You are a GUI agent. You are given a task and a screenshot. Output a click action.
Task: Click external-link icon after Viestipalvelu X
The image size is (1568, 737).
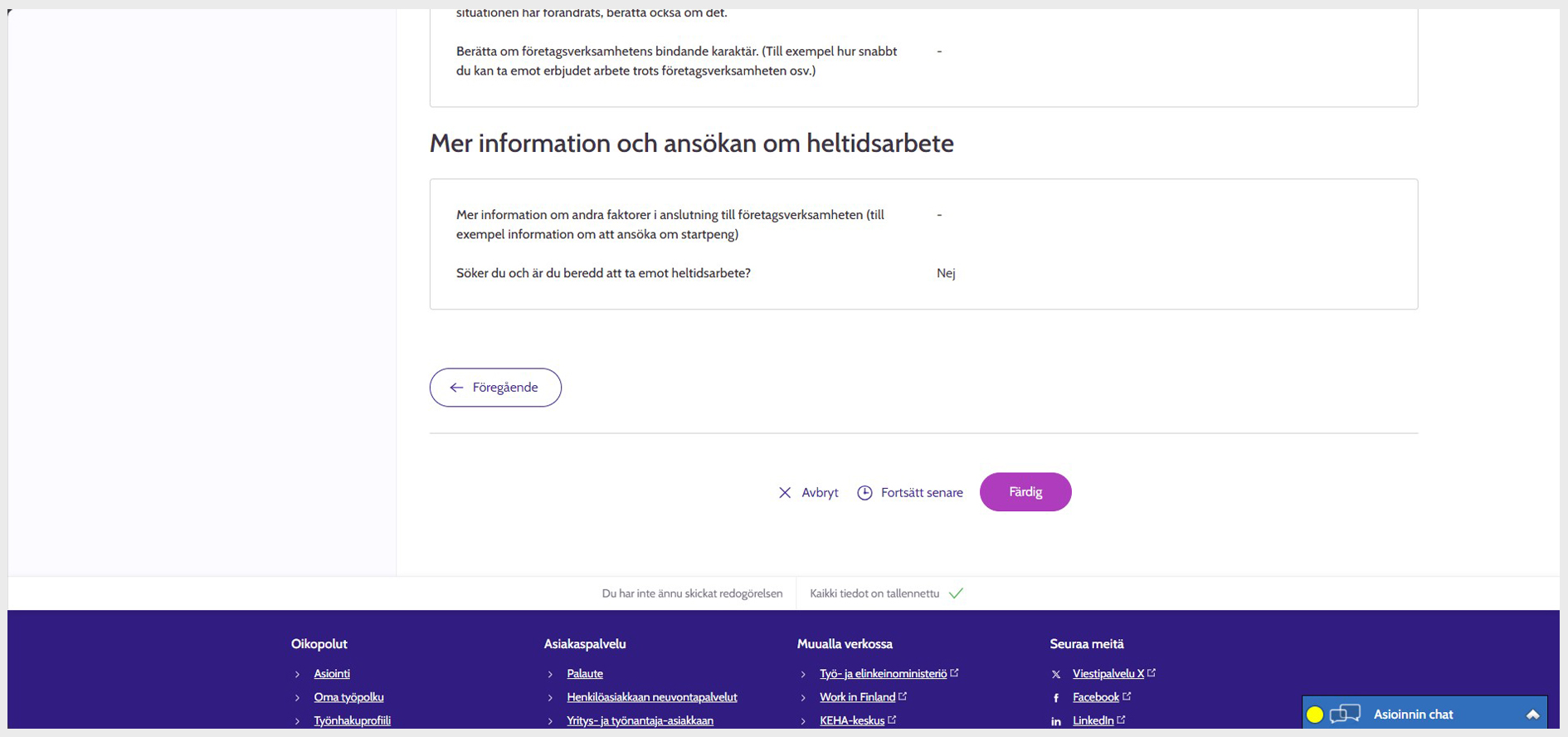pyautogui.click(x=1152, y=673)
